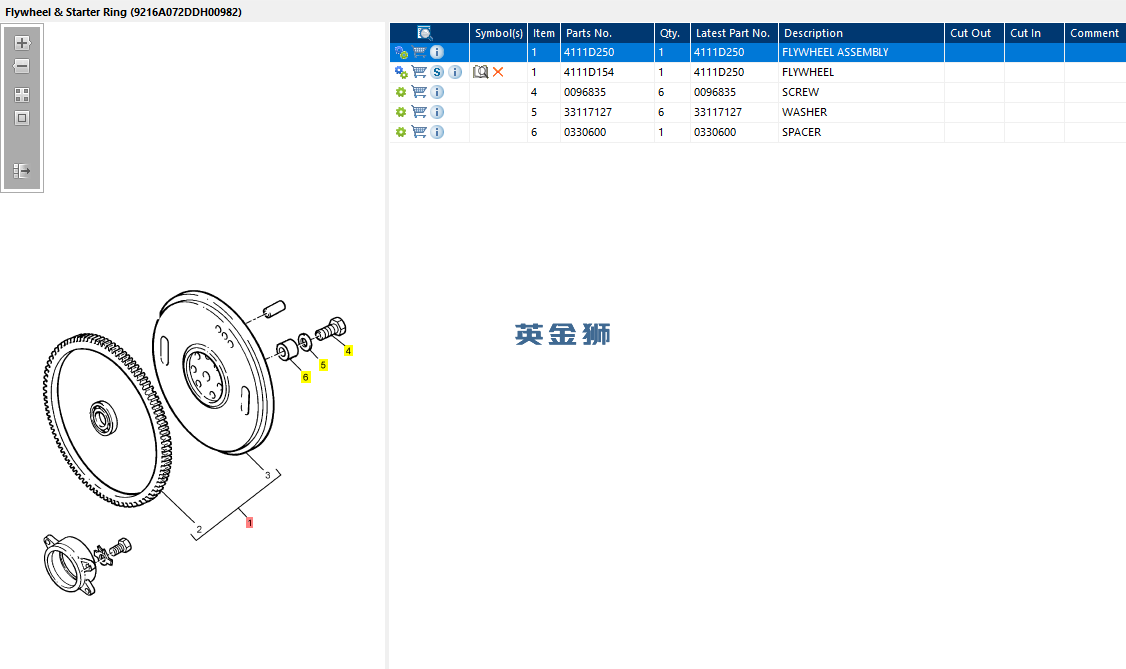Sort by Description column header
Image resolution: width=1126 pixels, height=669 pixels.
[x=861, y=33]
